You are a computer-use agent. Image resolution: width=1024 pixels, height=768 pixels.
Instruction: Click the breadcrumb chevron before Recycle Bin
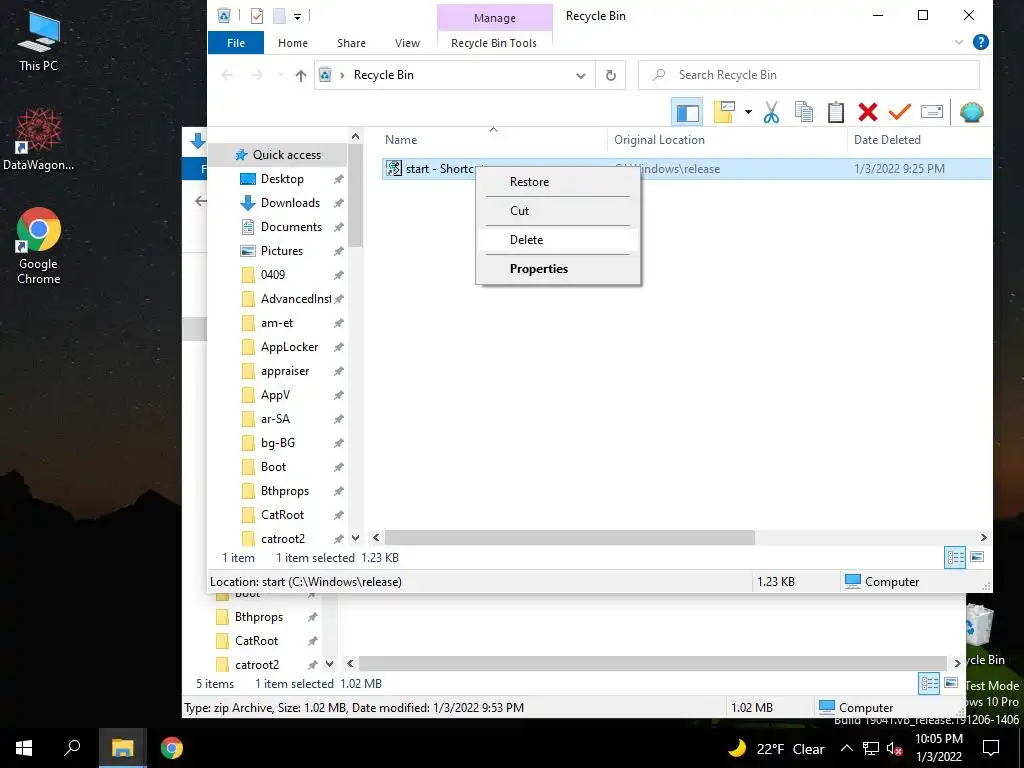[x=342, y=75]
